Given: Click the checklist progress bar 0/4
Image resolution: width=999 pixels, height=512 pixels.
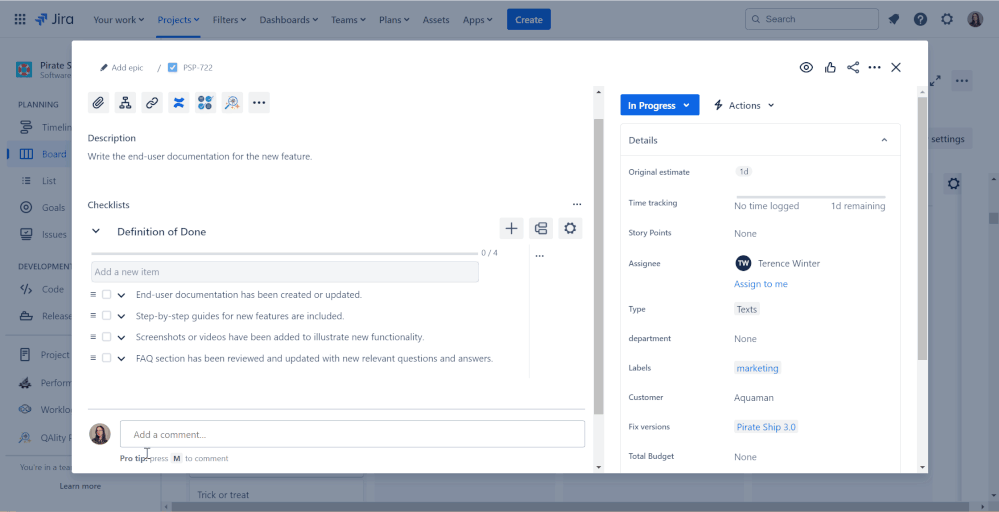Looking at the screenshot, I should point(284,253).
